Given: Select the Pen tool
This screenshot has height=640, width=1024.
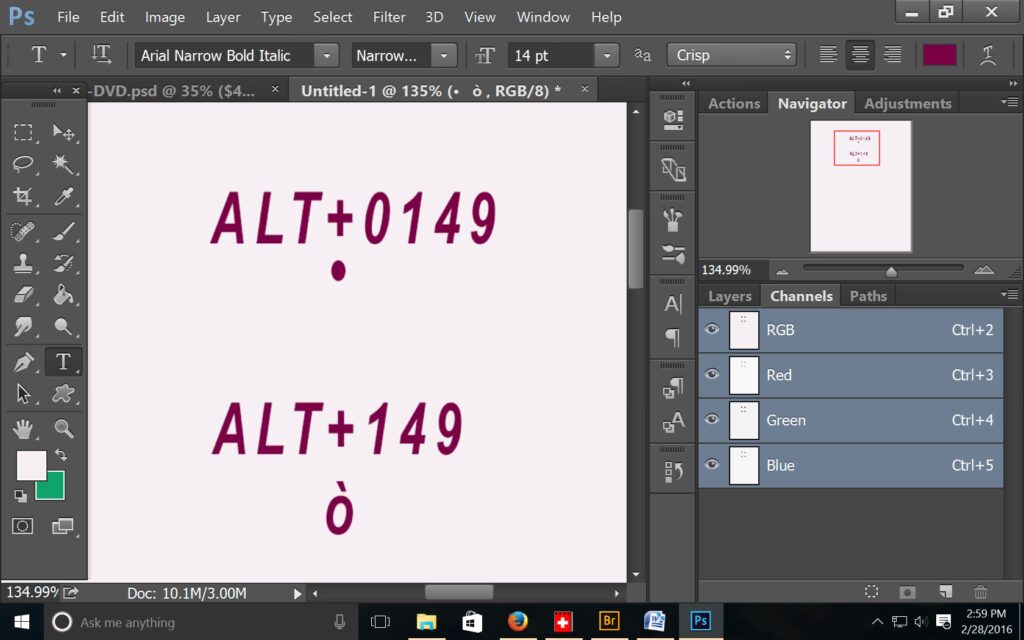Looking at the screenshot, I should pyautogui.click(x=24, y=362).
